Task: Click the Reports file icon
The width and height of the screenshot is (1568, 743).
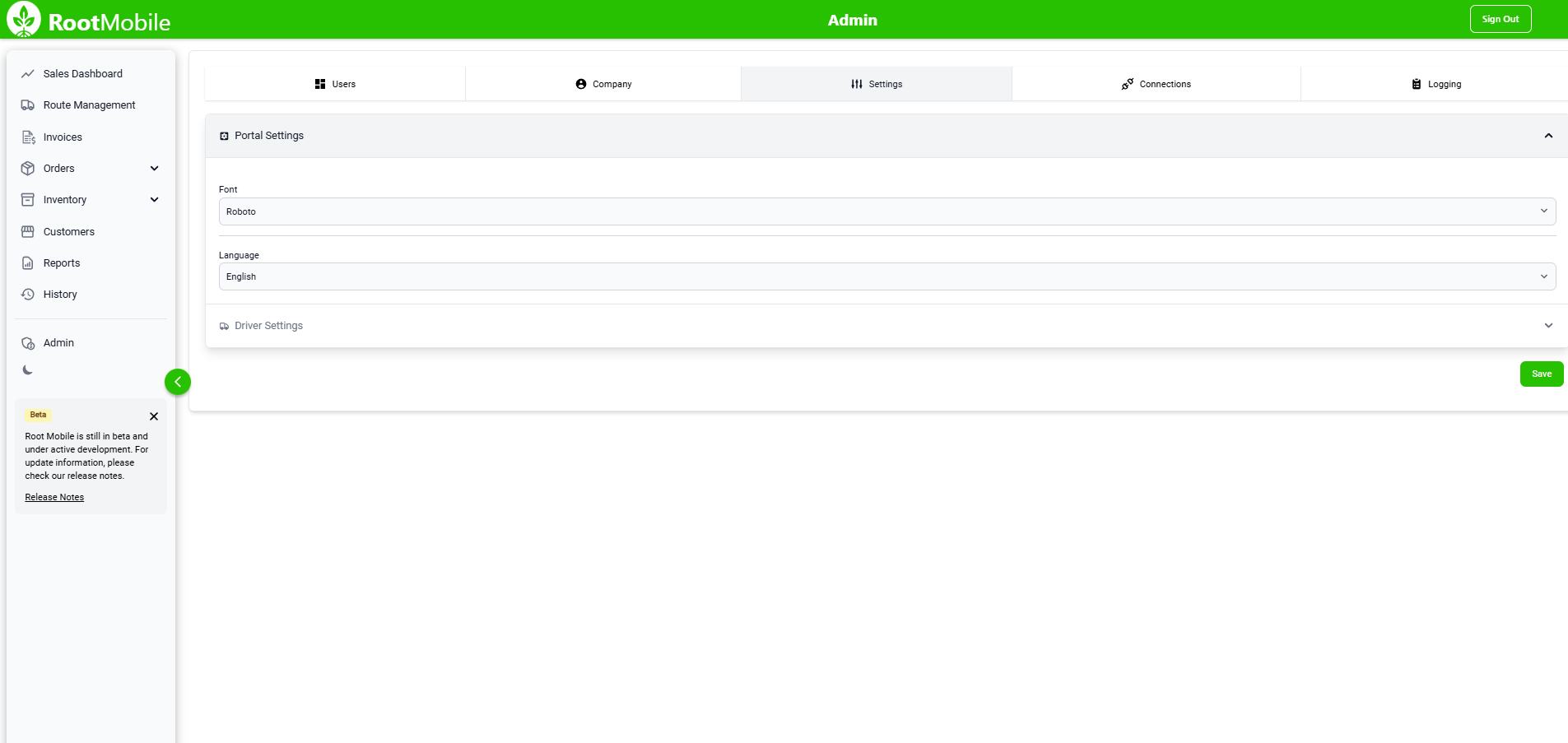Action: pyautogui.click(x=28, y=263)
